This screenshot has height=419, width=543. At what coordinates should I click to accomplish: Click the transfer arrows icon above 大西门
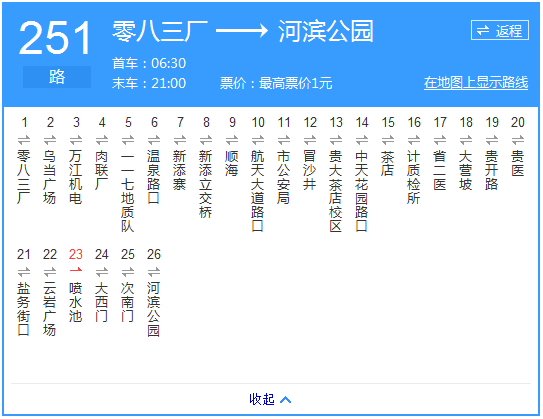coord(102,272)
